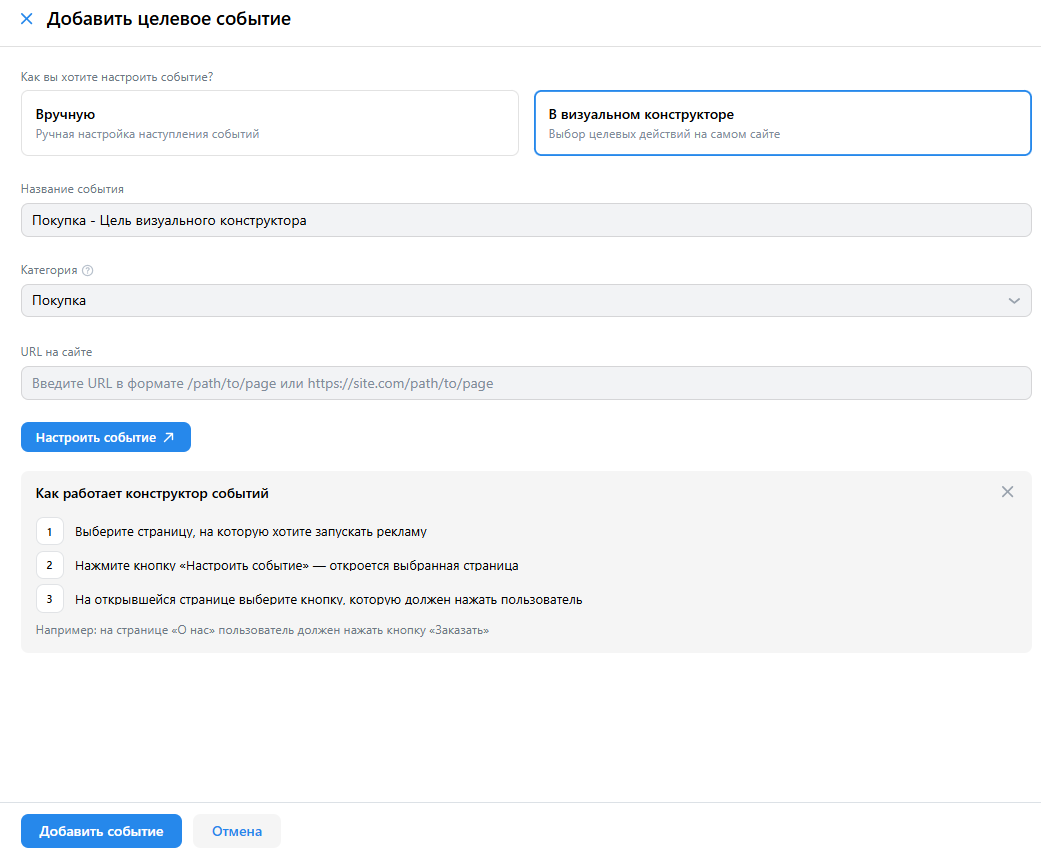
Task: Click the step 3 number badge
Action: pos(49,600)
